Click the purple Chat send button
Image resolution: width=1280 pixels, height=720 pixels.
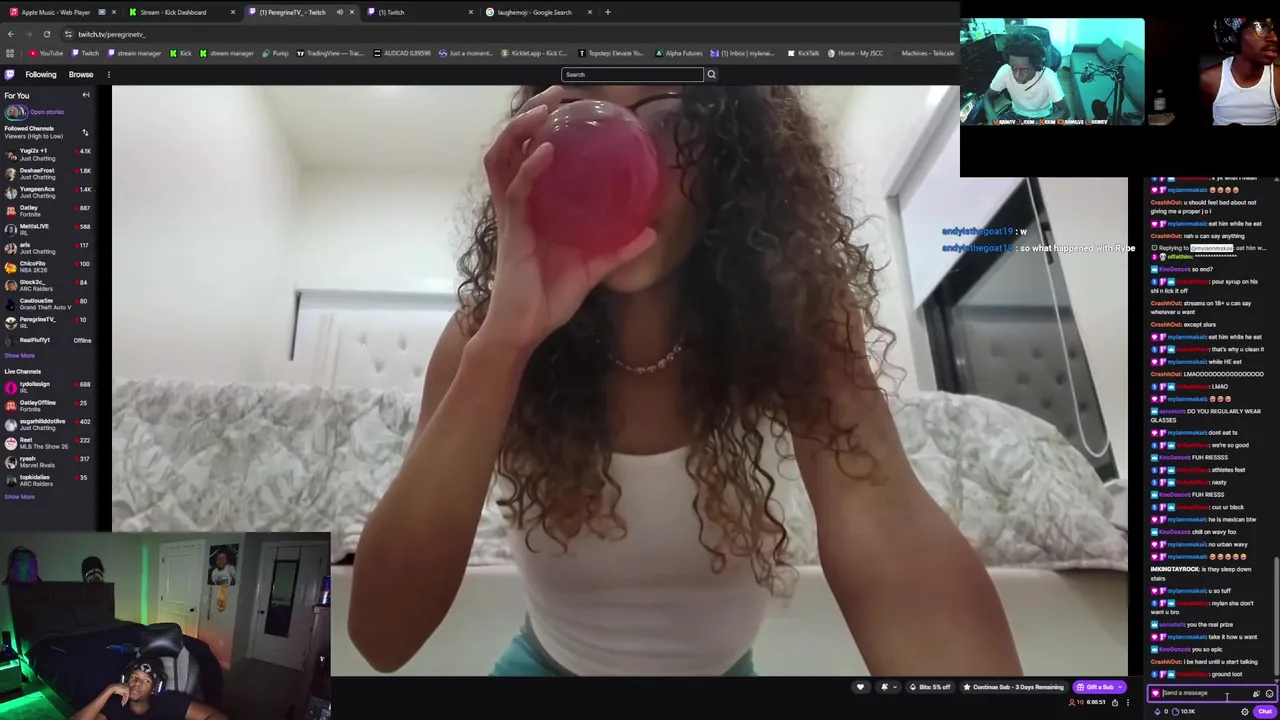tap(1265, 711)
